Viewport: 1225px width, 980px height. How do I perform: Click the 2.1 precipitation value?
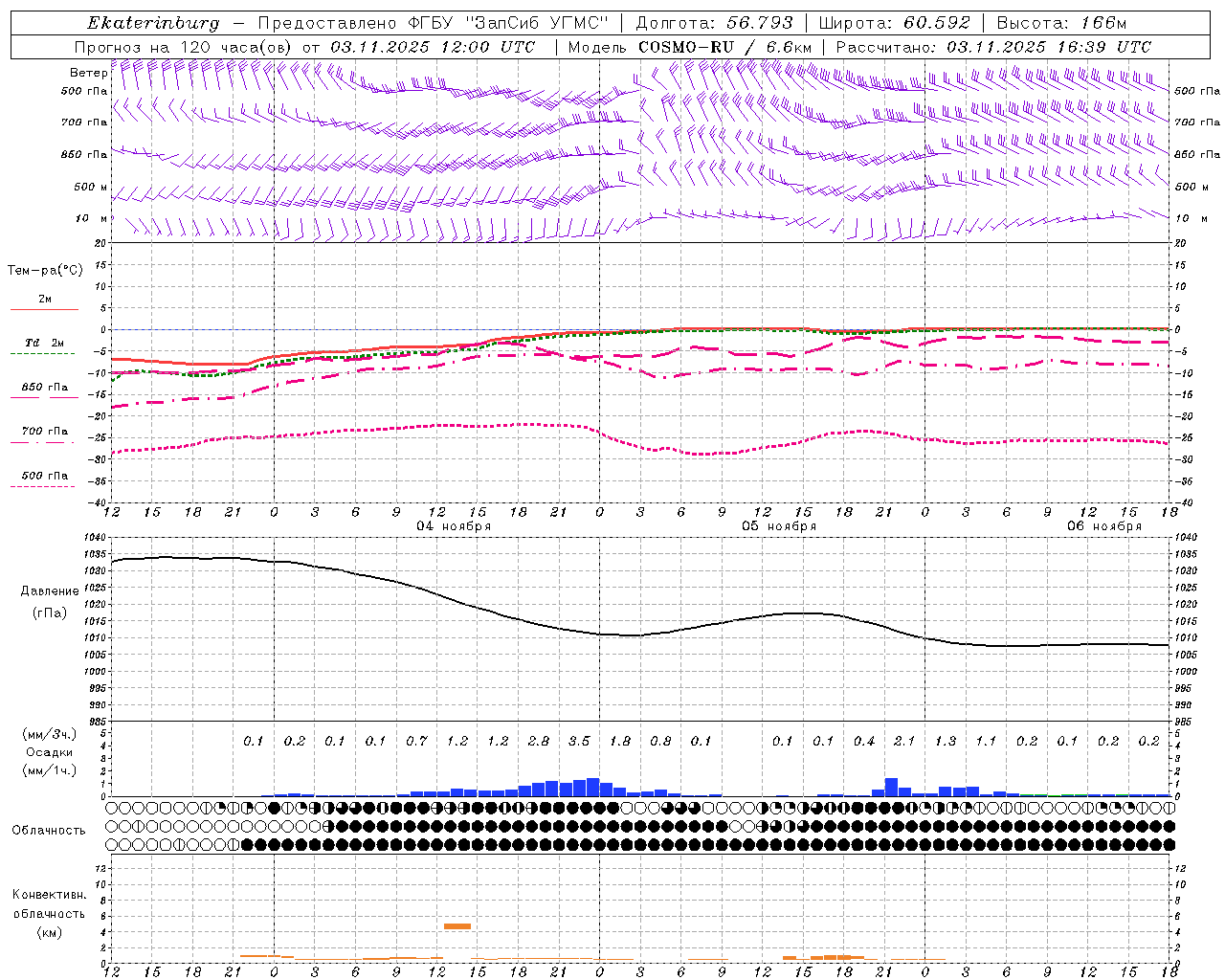904,742
